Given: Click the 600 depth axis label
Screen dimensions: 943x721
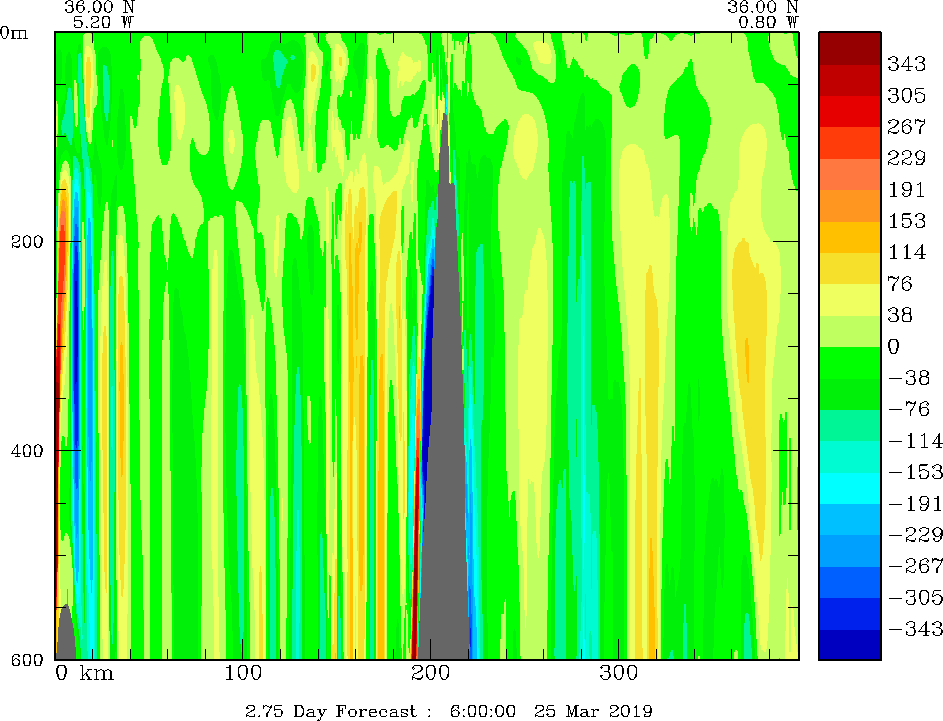Looking at the screenshot, I should pos(27,660).
